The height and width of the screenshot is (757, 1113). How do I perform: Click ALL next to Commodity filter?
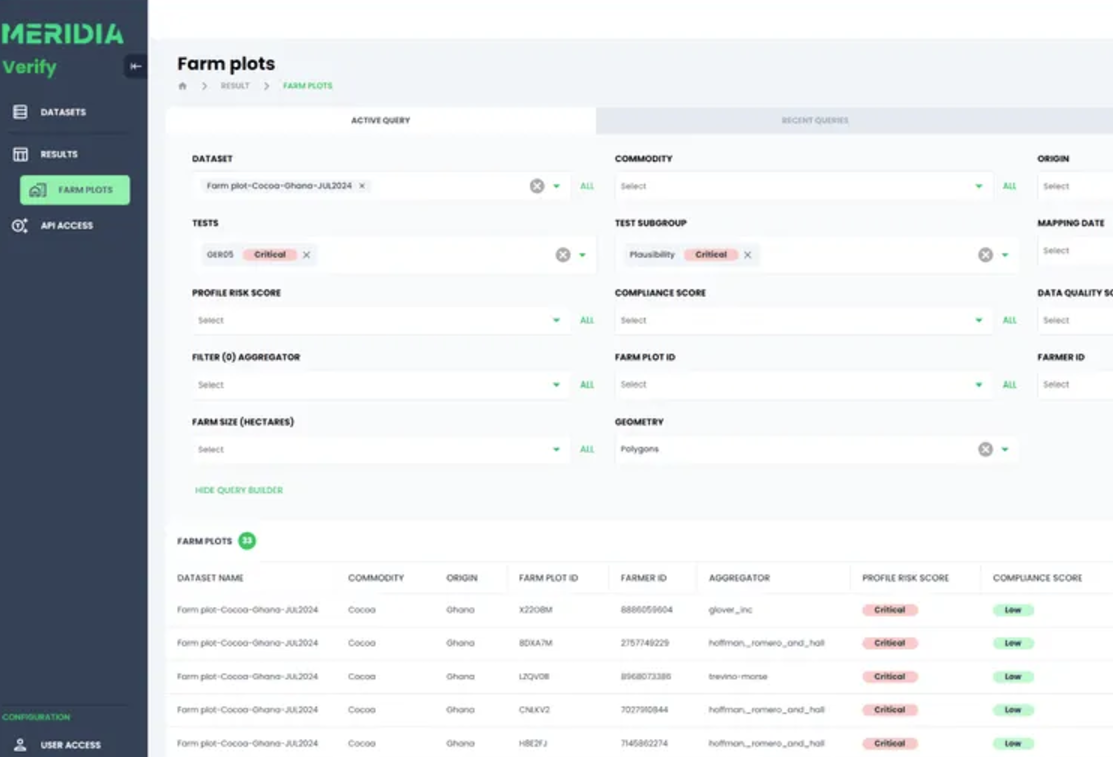(x=1009, y=186)
